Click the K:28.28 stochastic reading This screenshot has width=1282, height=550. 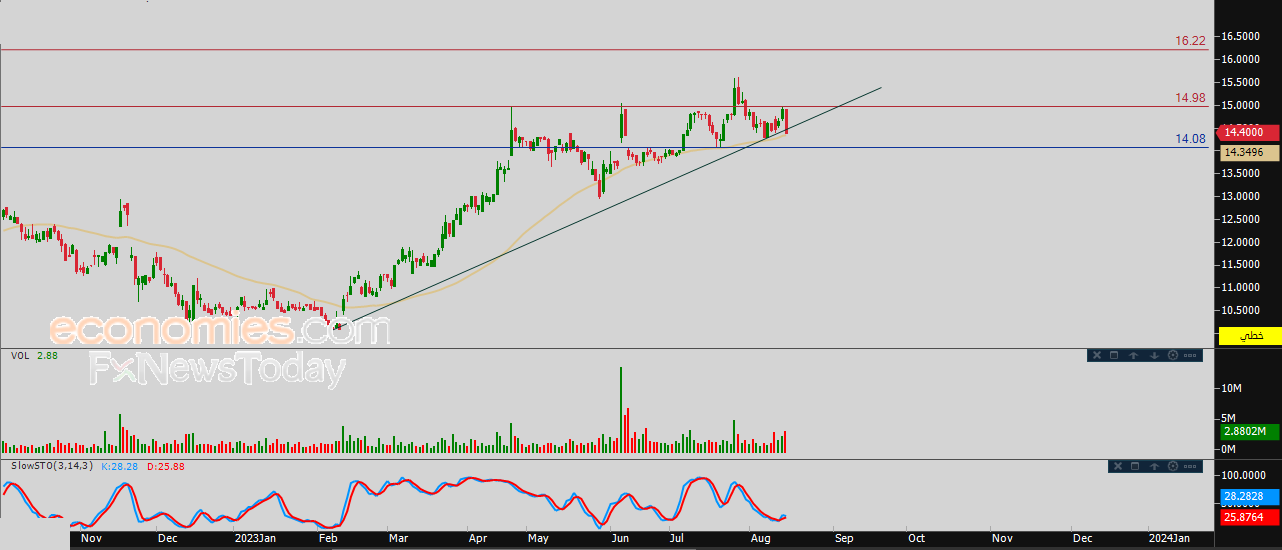122,466
